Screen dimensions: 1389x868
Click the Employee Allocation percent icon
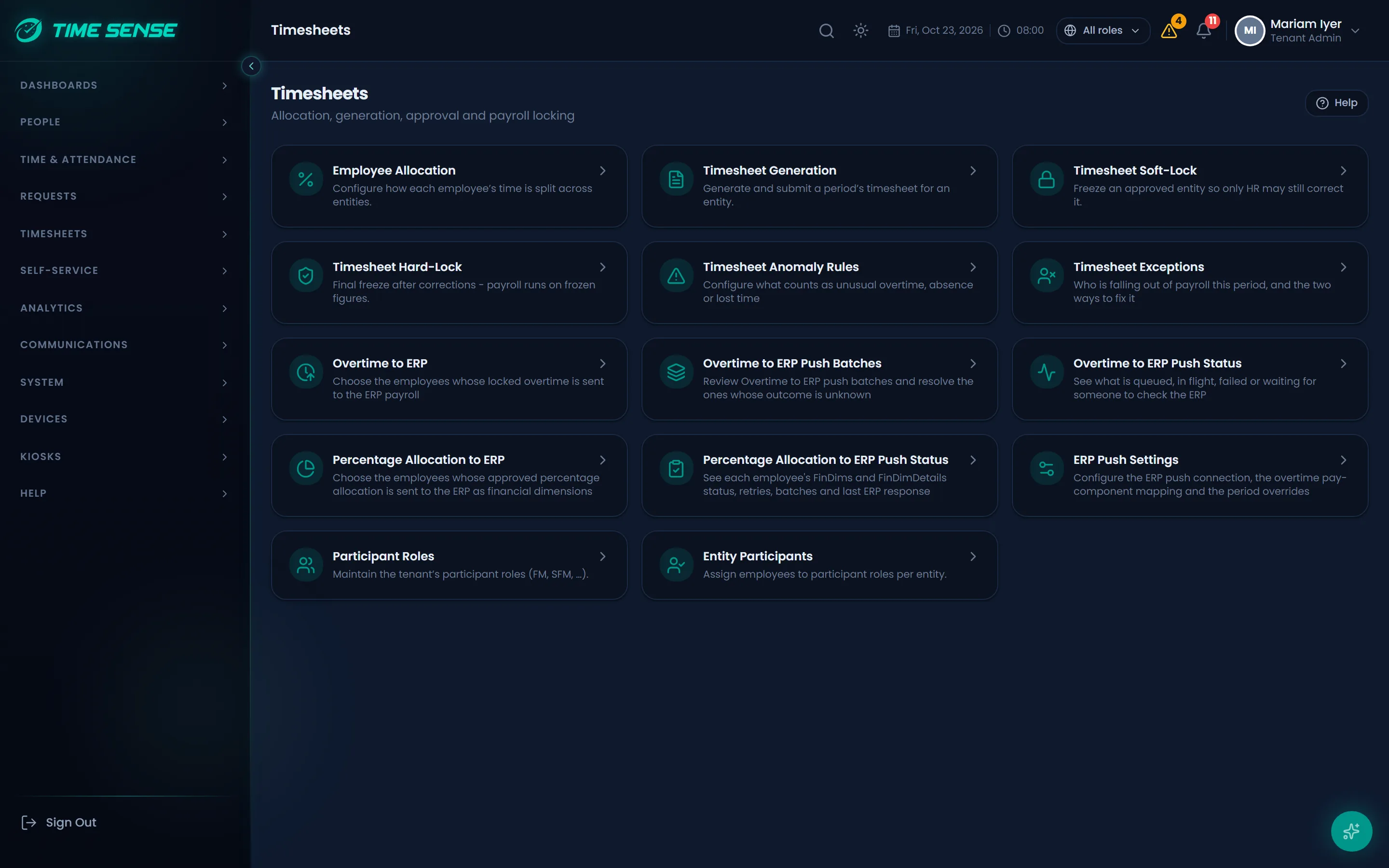click(306, 180)
